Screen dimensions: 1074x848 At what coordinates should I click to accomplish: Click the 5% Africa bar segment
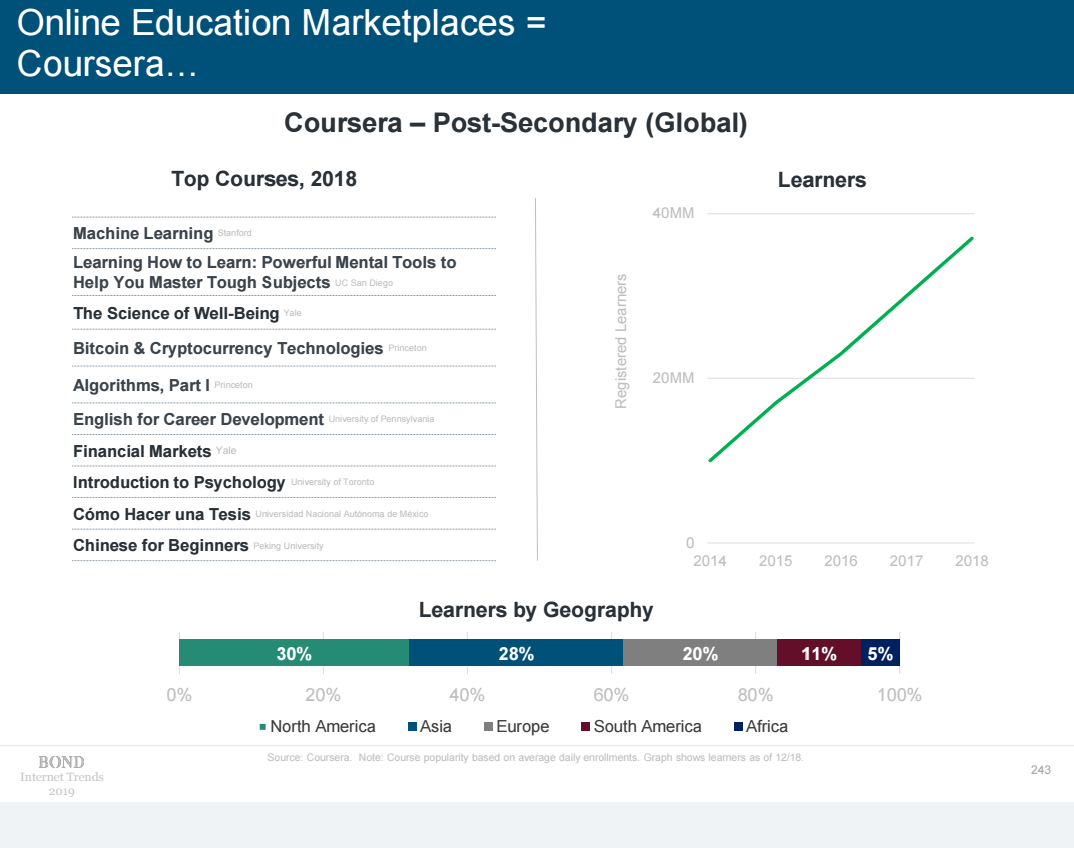[x=880, y=653]
